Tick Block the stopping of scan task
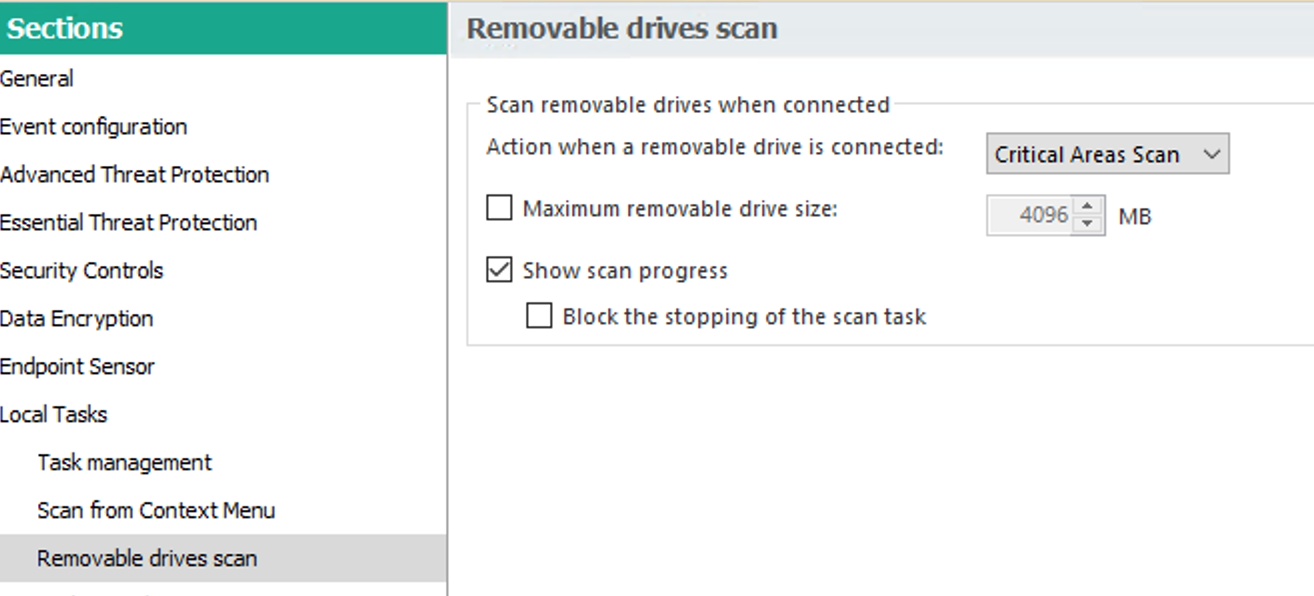 pyautogui.click(x=539, y=317)
